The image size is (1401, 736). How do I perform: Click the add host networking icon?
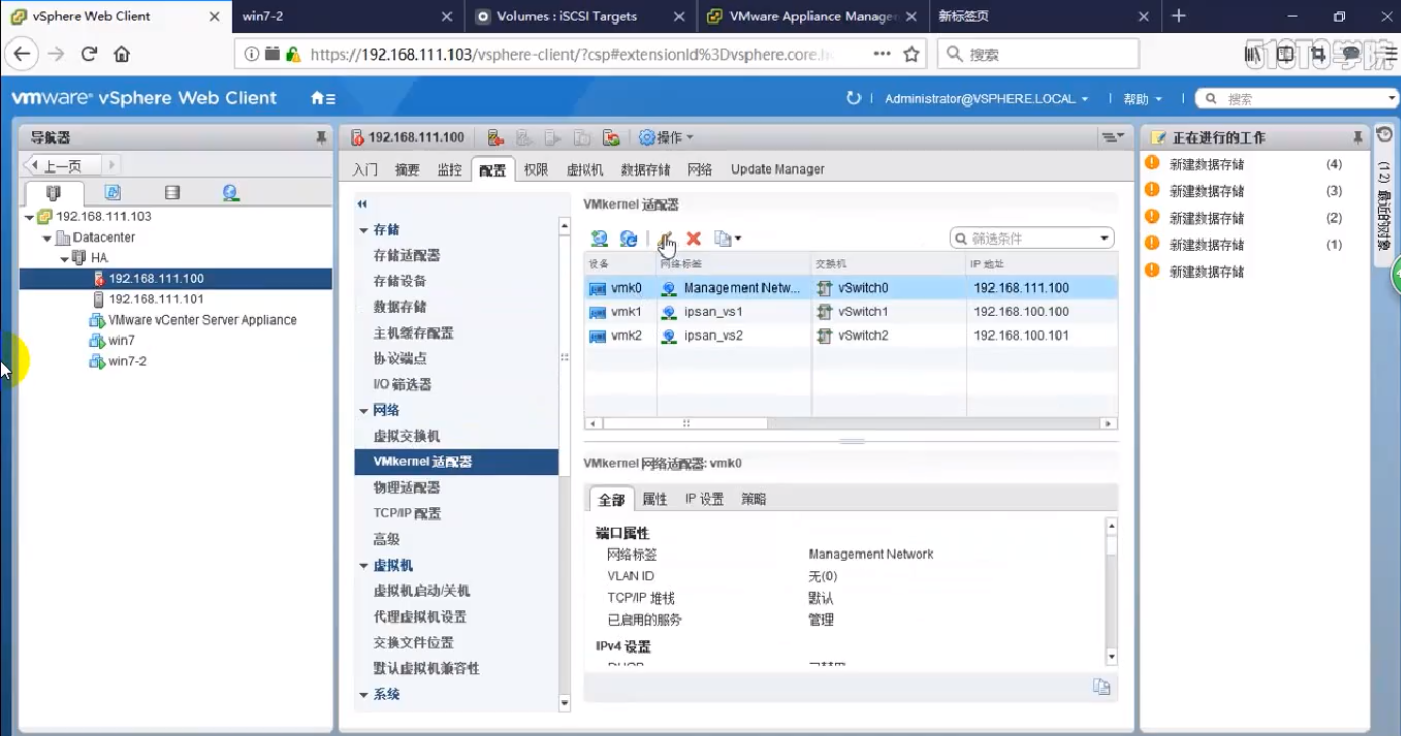pos(599,238)
